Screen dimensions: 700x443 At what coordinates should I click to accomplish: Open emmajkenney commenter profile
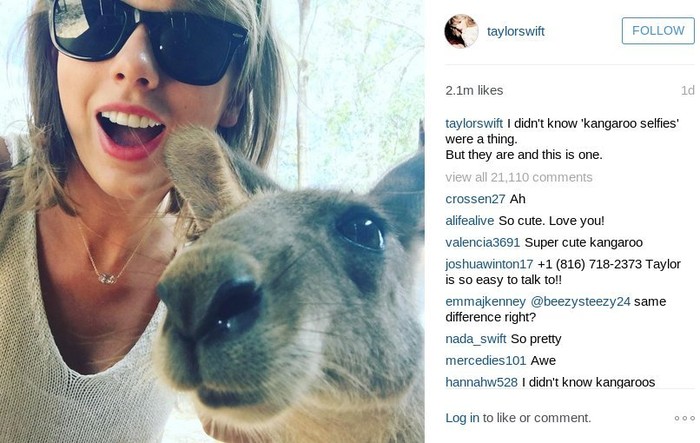pos(486,301)
